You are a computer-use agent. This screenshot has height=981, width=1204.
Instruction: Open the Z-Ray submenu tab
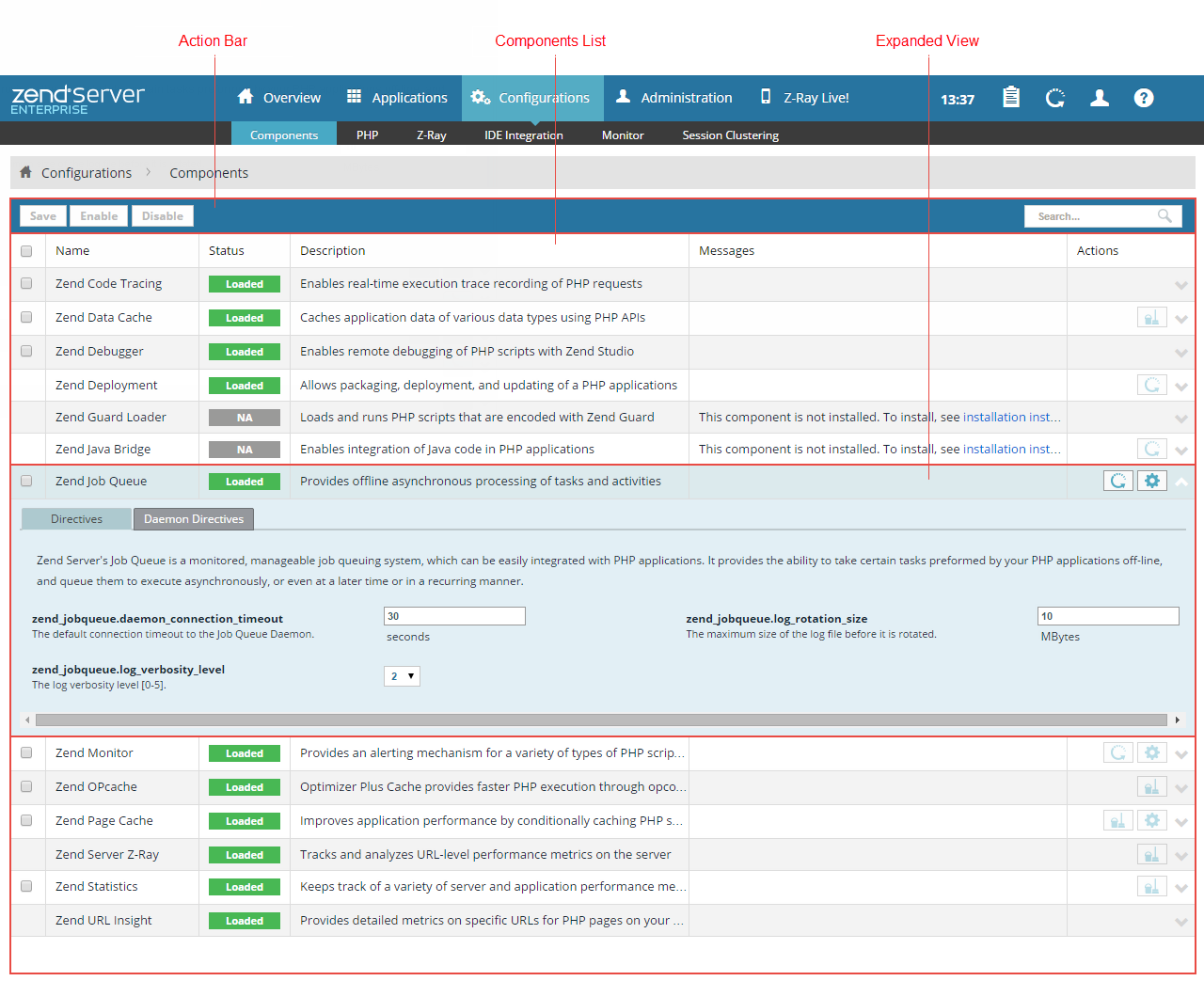[431, 135]
